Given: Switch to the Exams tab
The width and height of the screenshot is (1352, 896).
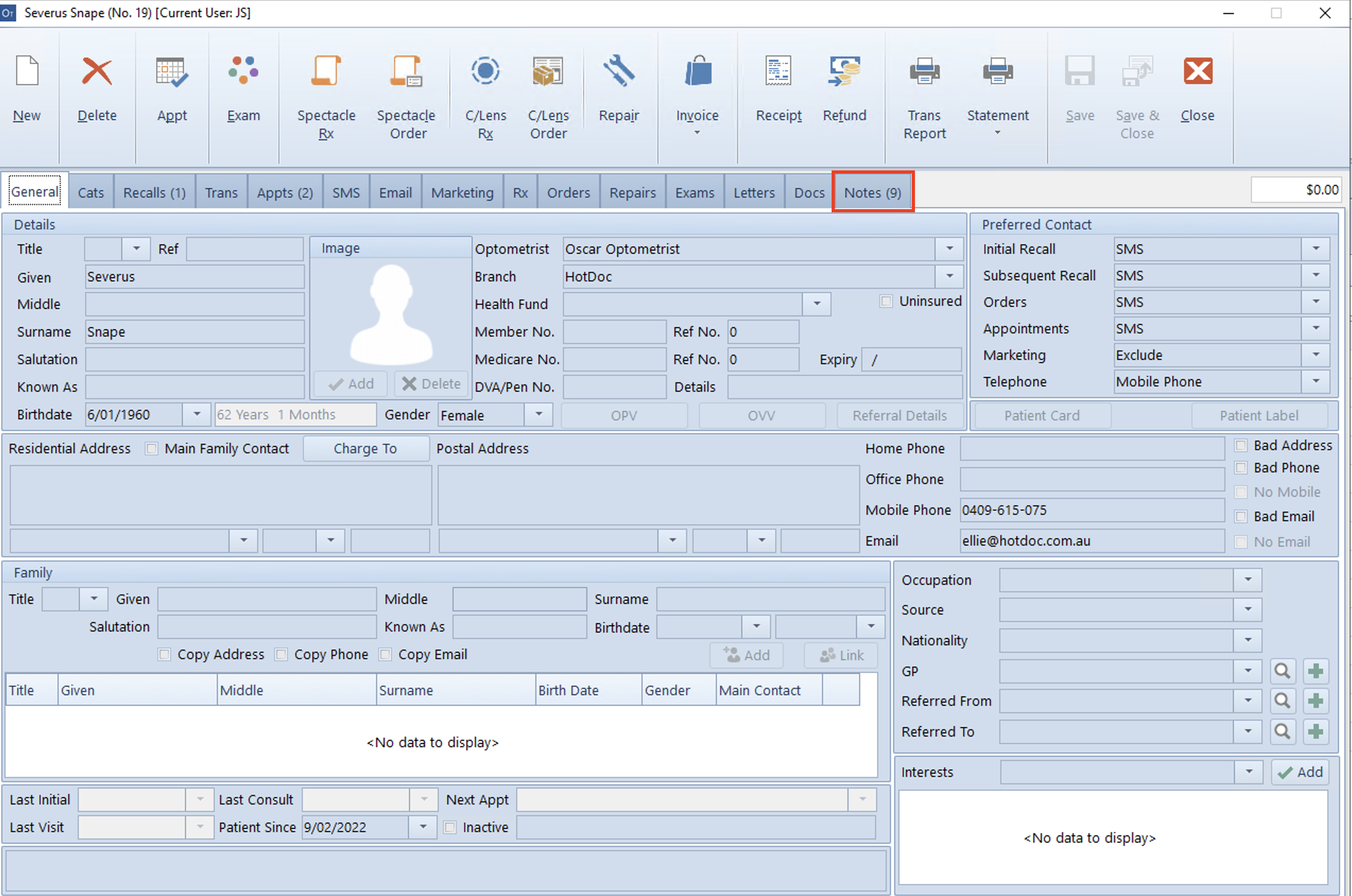Looking at the screenshot, I should (x=695, y=193).
